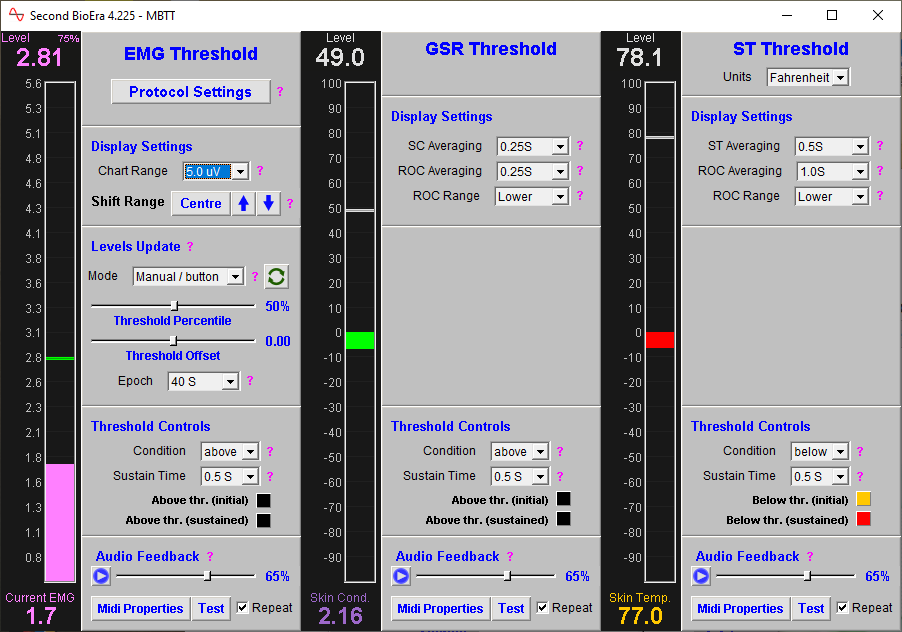Open help for Protocol Settings question mark

point(280,92)
